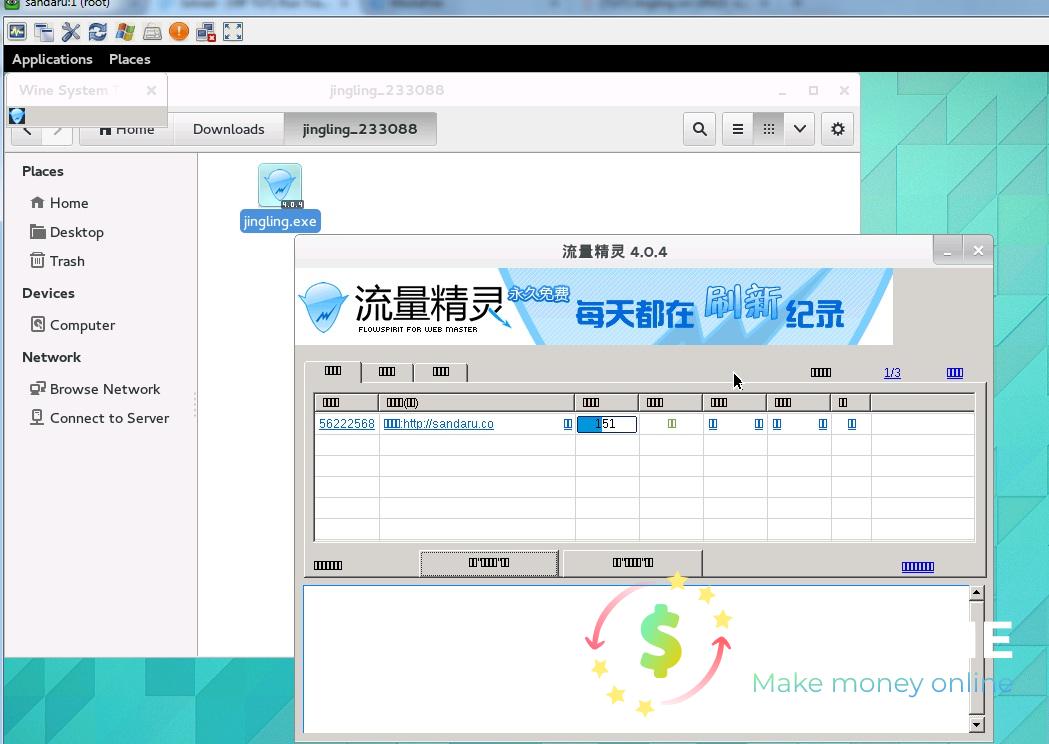Screen dimensions: 1049x744
Task: Open the Applications menu in the top bar
Action: point(52,59)
